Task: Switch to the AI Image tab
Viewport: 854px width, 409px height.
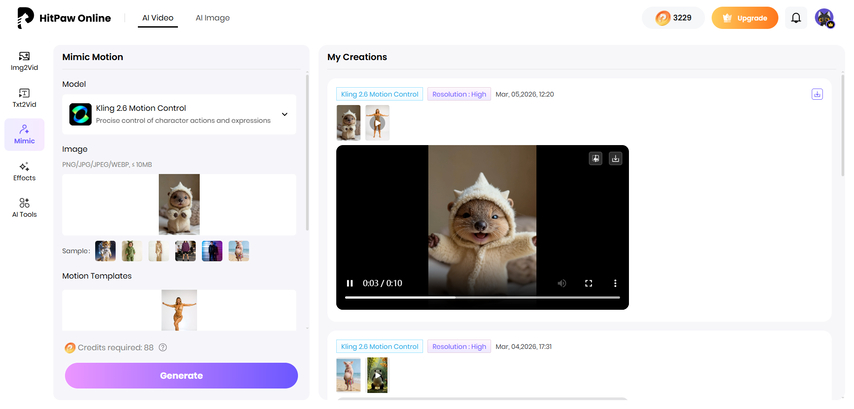Action: [212, 18]
